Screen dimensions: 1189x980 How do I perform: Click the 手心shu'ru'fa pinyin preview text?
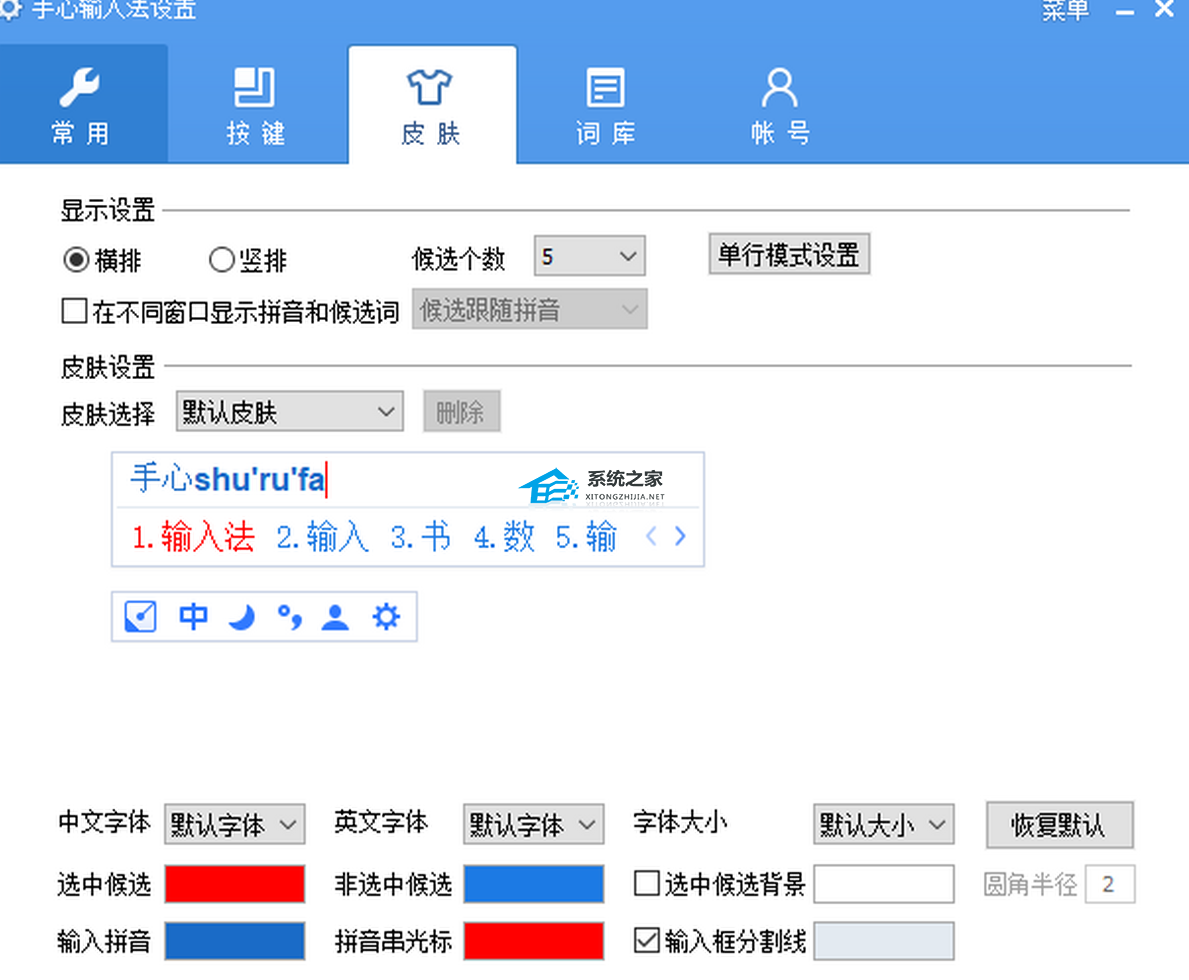pyautogui.click(x=228, y=479)
